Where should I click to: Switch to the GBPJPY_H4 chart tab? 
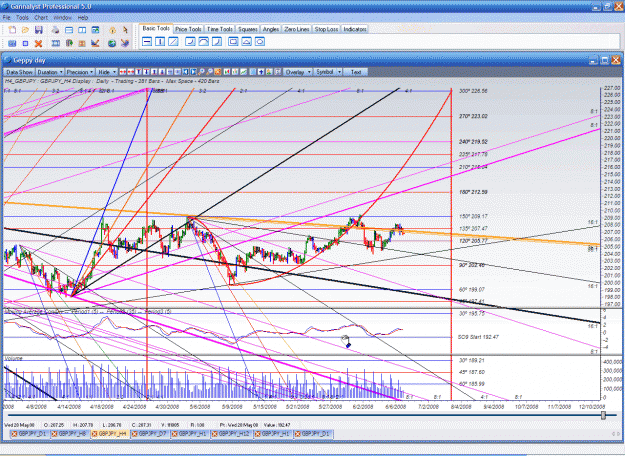[110, 434]
